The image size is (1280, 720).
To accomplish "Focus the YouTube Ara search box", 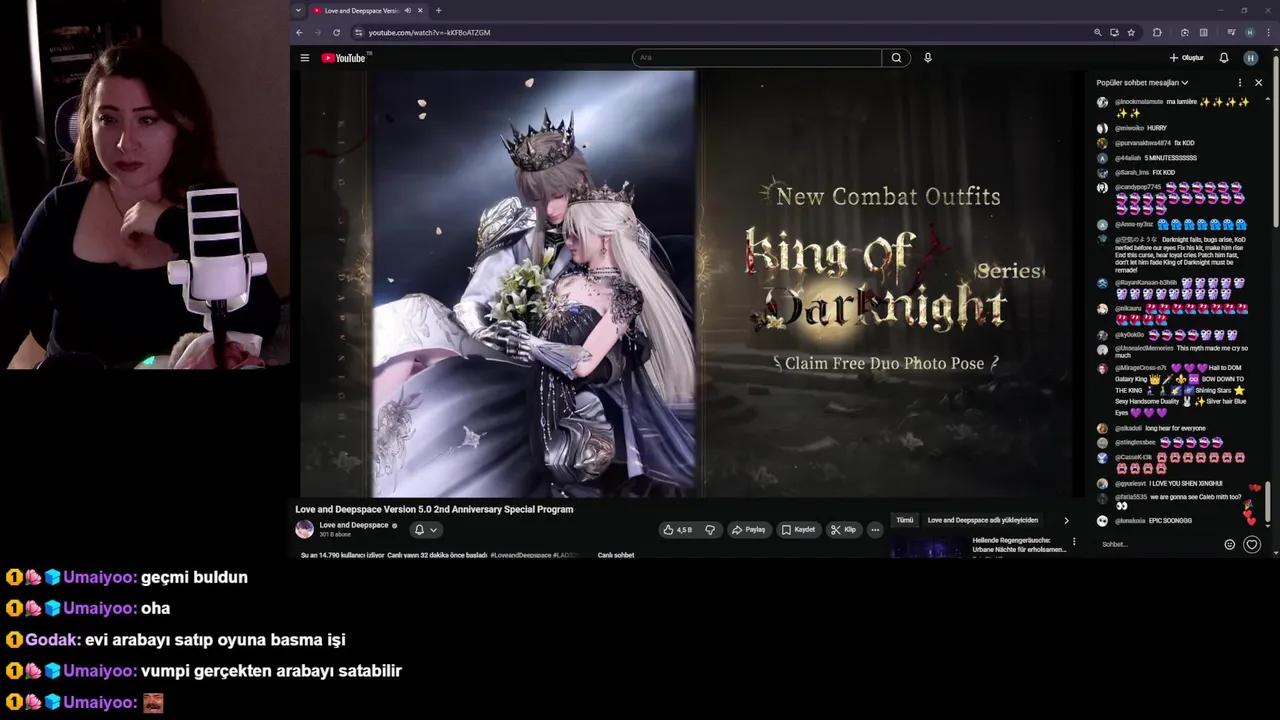I will tap(757, 58).
